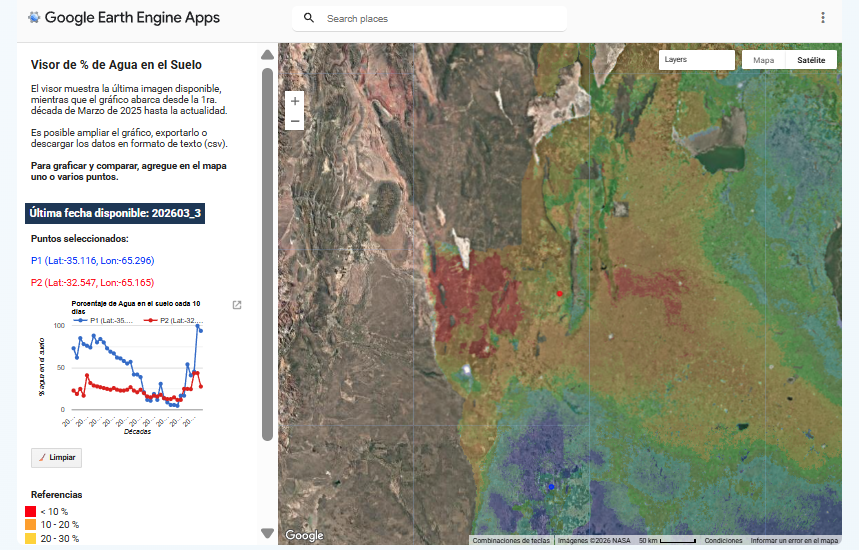Zoom in the map with plus button
859x550 pixels.
tap(295, 101)
